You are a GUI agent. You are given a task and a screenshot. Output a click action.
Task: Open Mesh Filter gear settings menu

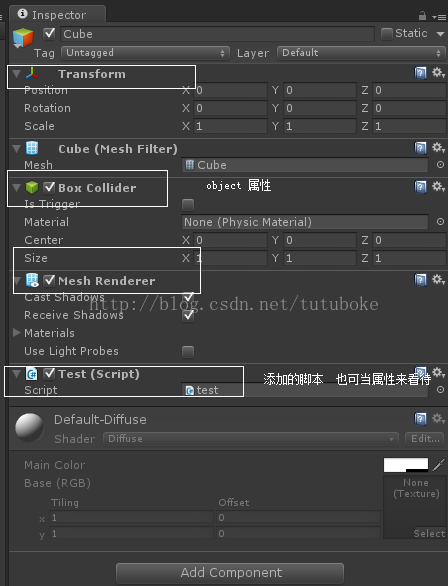[x=438, y=148]
